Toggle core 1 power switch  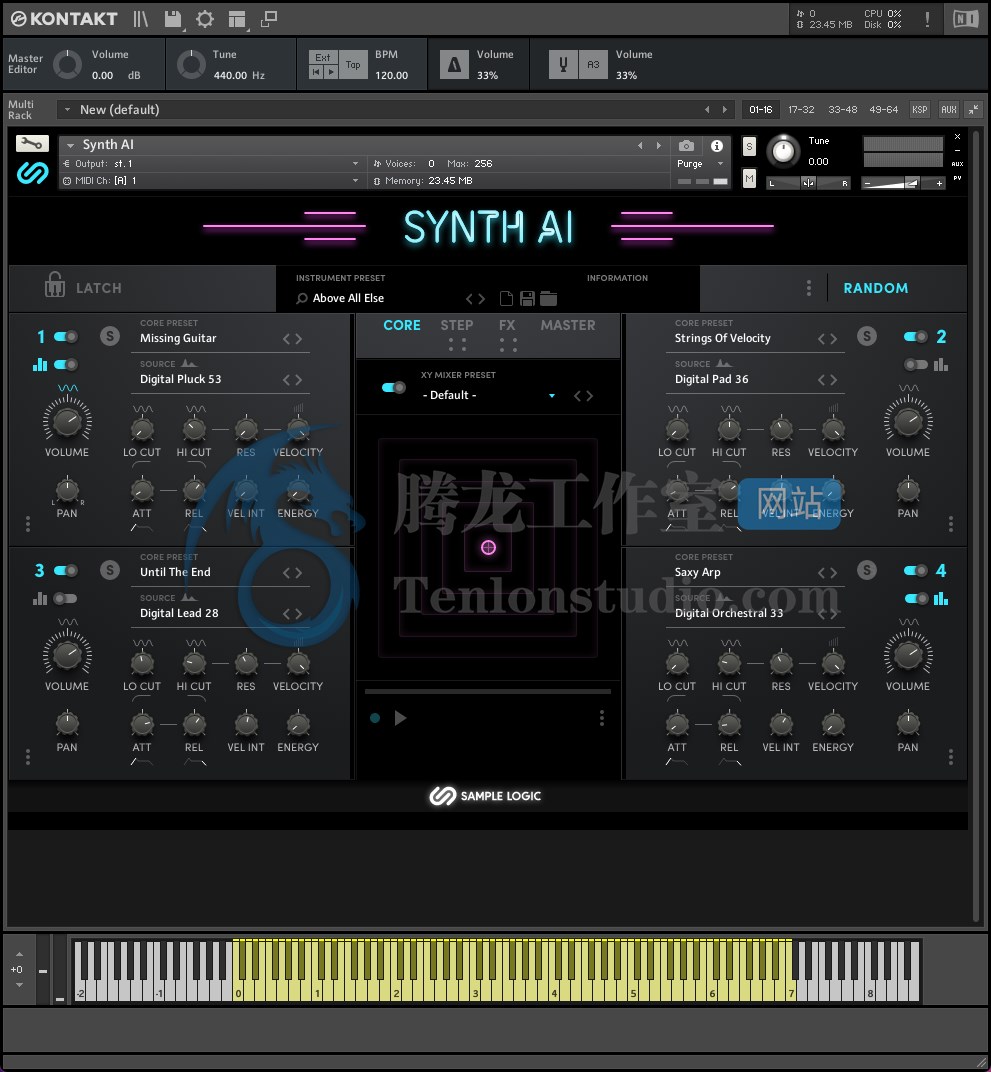pos(66,336)
